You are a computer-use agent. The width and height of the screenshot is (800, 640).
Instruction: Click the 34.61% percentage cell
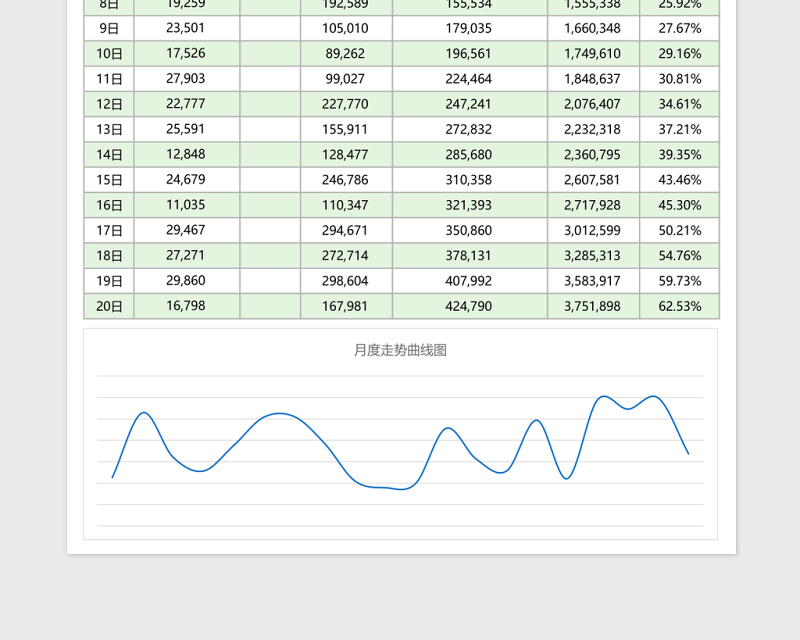[x=680, y=104]
